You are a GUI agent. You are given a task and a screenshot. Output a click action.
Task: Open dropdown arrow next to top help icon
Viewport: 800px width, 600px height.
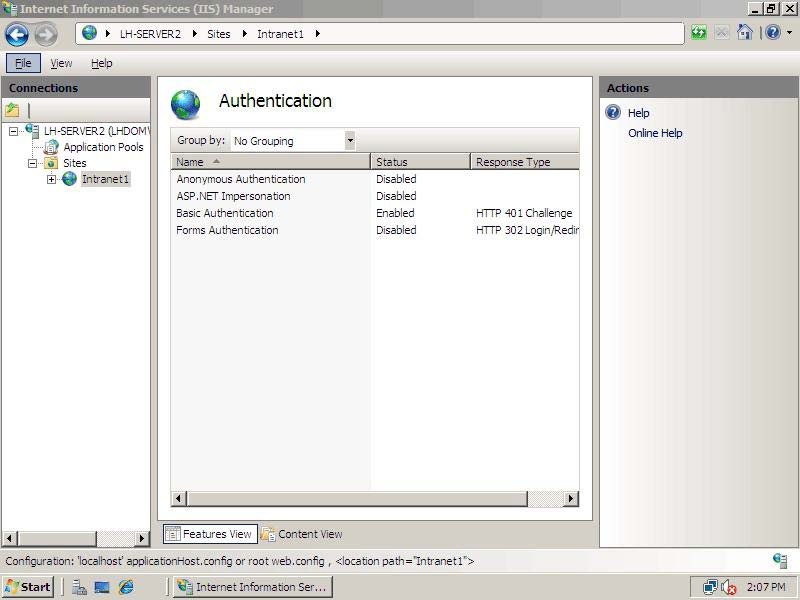click(789, 33)
